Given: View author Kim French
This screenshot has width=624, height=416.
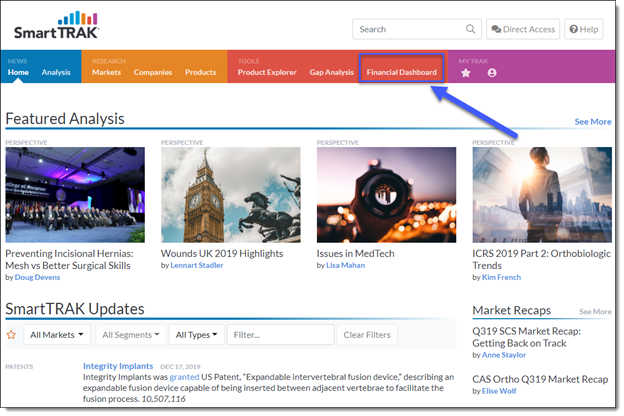Looking at the screenshot, I should pos(501,277).
